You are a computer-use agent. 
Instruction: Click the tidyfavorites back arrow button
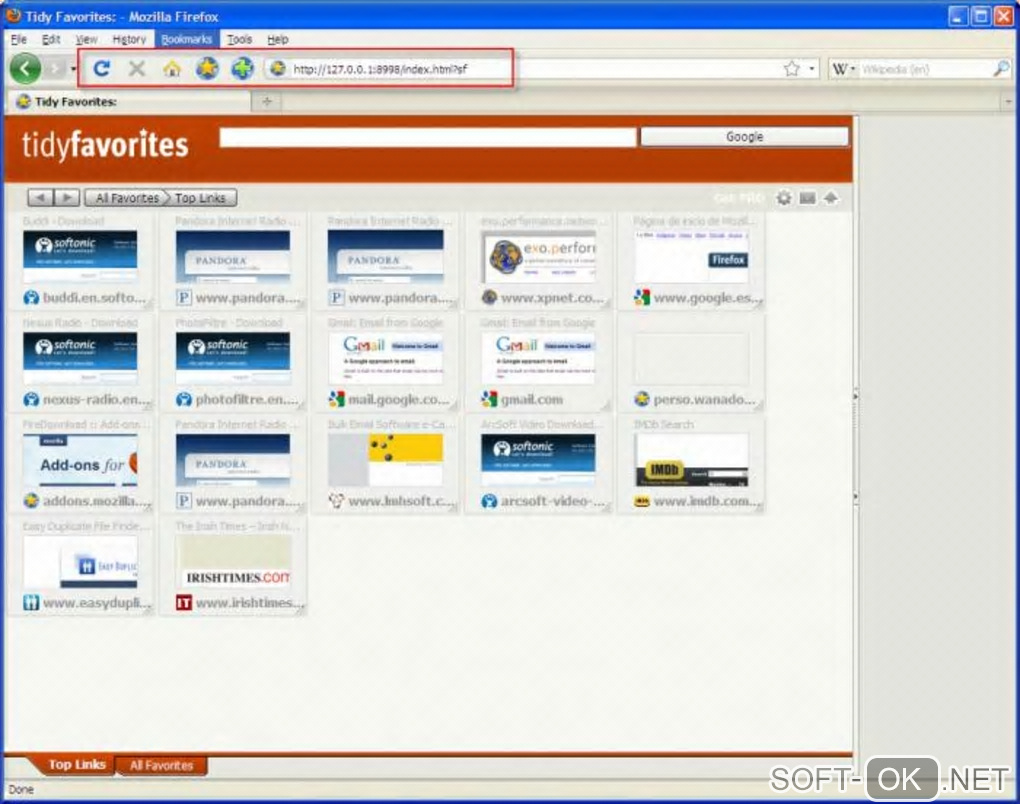click(40, 197)
